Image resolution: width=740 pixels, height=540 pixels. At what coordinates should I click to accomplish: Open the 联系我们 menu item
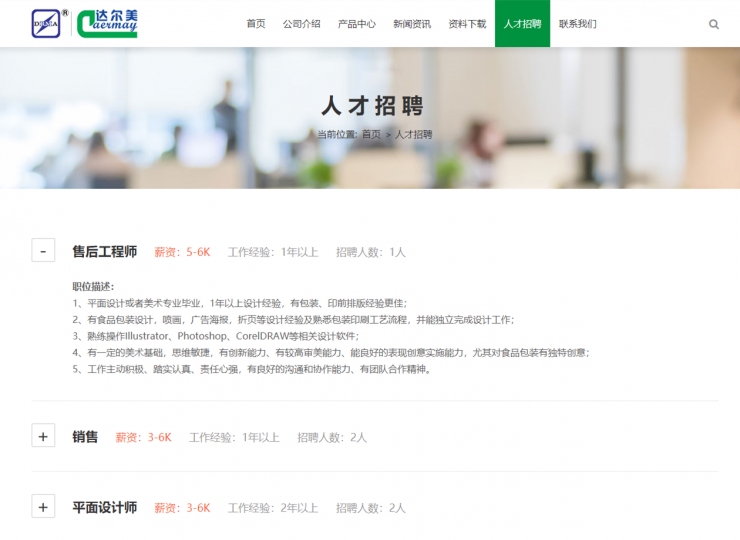(578, 24)
